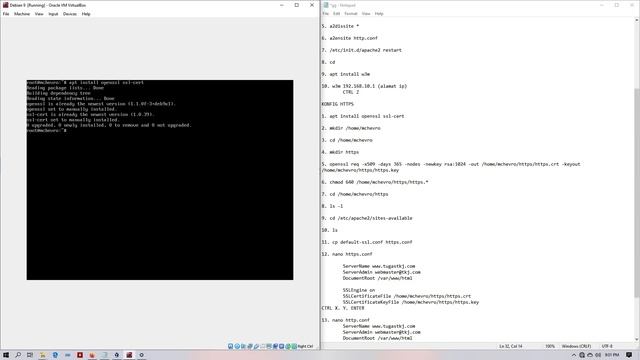640x360 pixels.
Task: Click VirtualBox shared folders status icon
Action: pos(262,346)
